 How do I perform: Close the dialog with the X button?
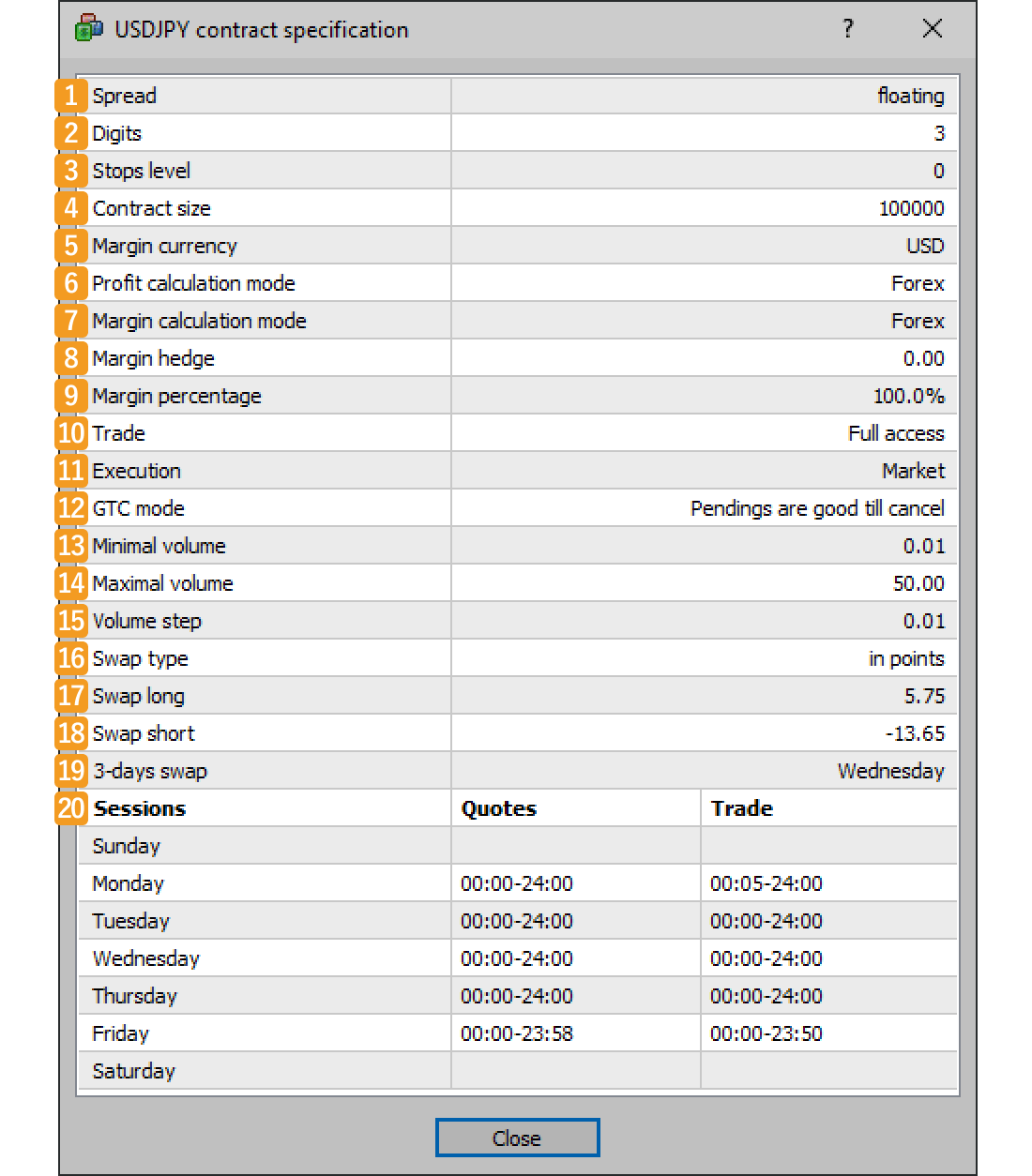[x=932, y=29]
